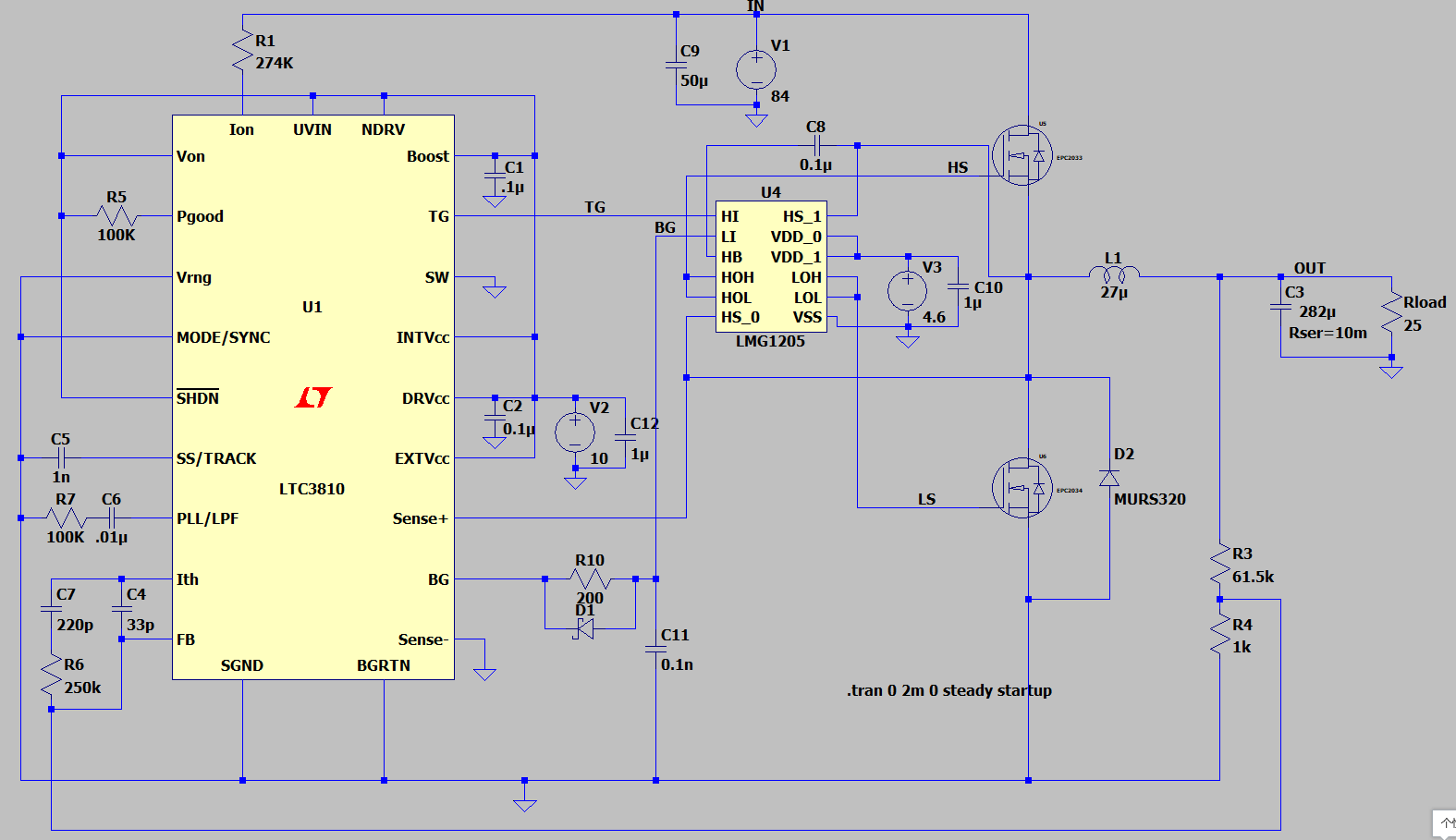Click the V3 voltage source symbol
The height and width of the screenshot is (840, 1456).
908,291
